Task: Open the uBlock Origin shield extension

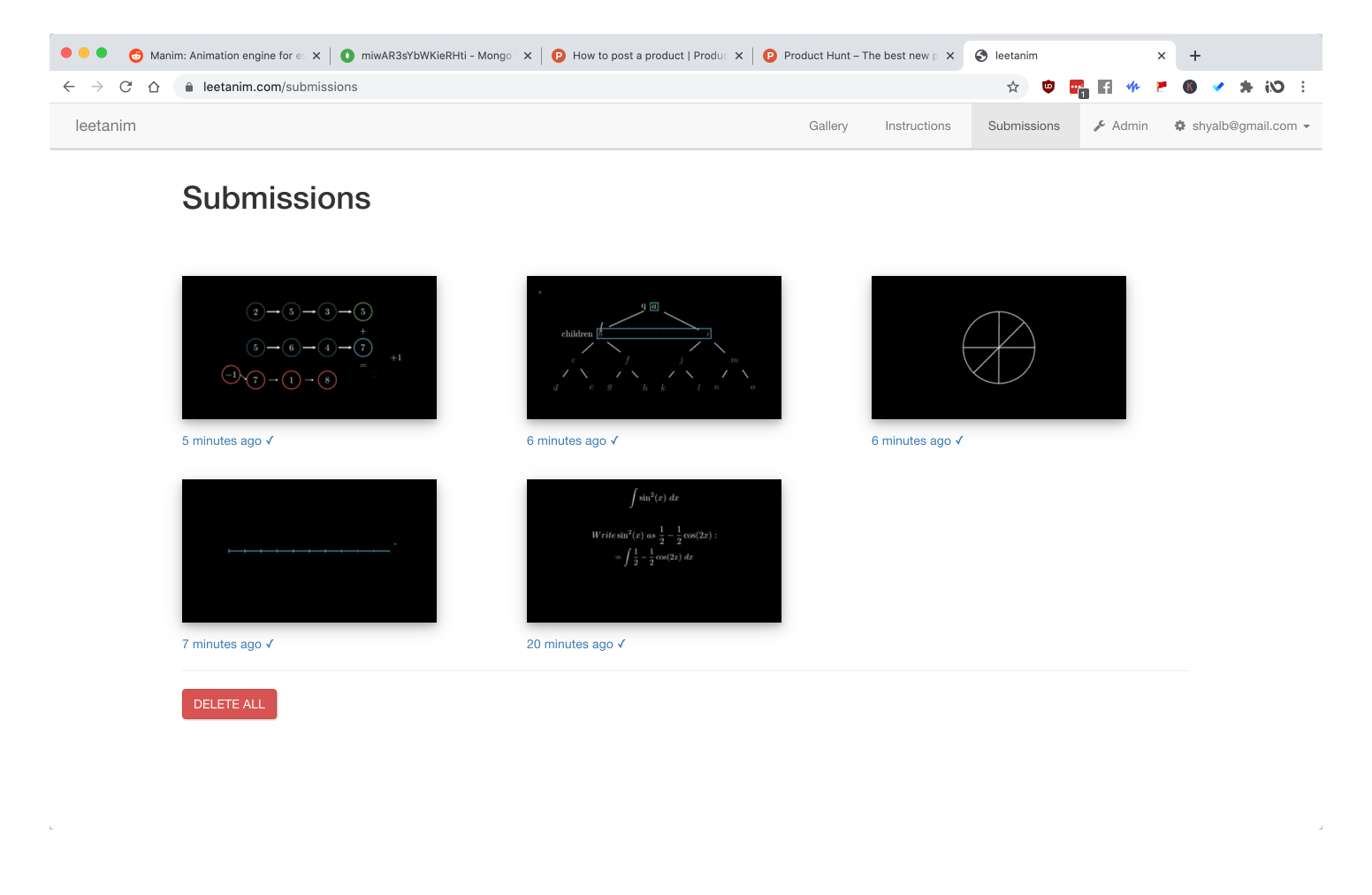Action: tap(1048, 87)
